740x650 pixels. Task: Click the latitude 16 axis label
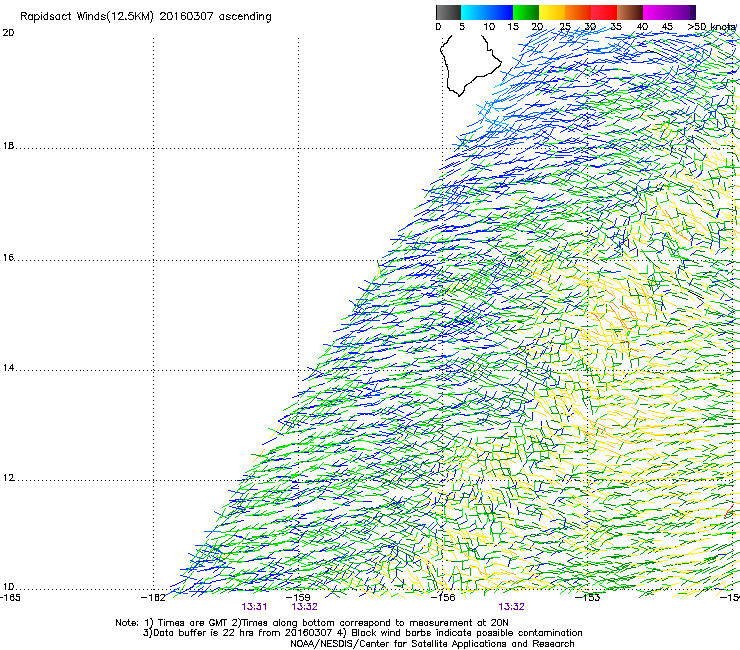click(8, 257)
